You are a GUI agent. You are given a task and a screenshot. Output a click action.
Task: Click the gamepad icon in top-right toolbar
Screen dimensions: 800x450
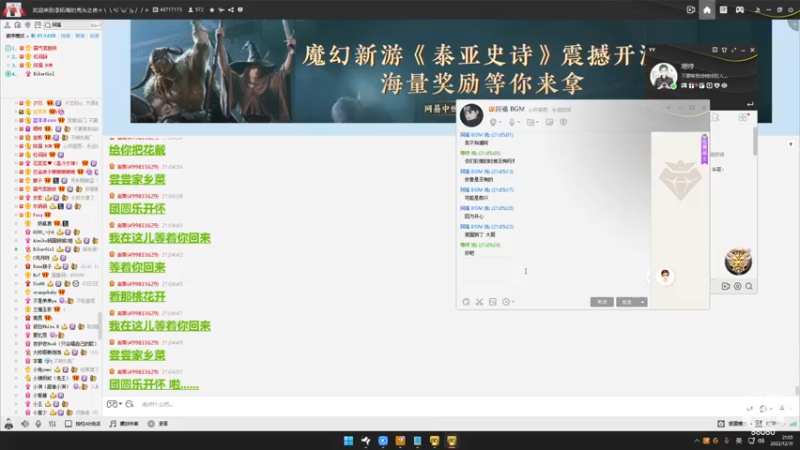(740, 10)
